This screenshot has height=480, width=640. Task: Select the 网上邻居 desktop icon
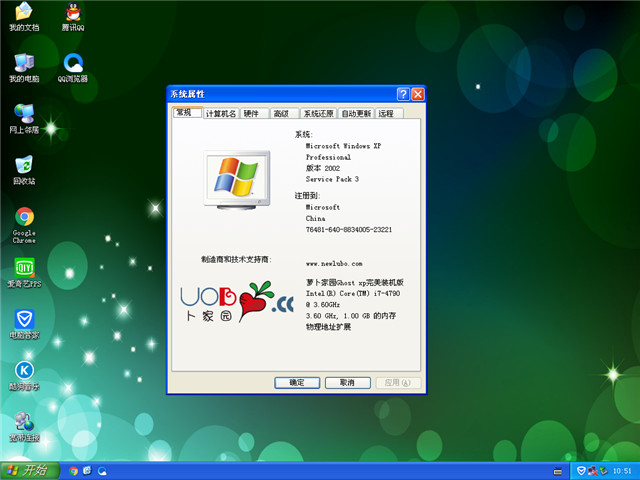(x=24, y=119)
